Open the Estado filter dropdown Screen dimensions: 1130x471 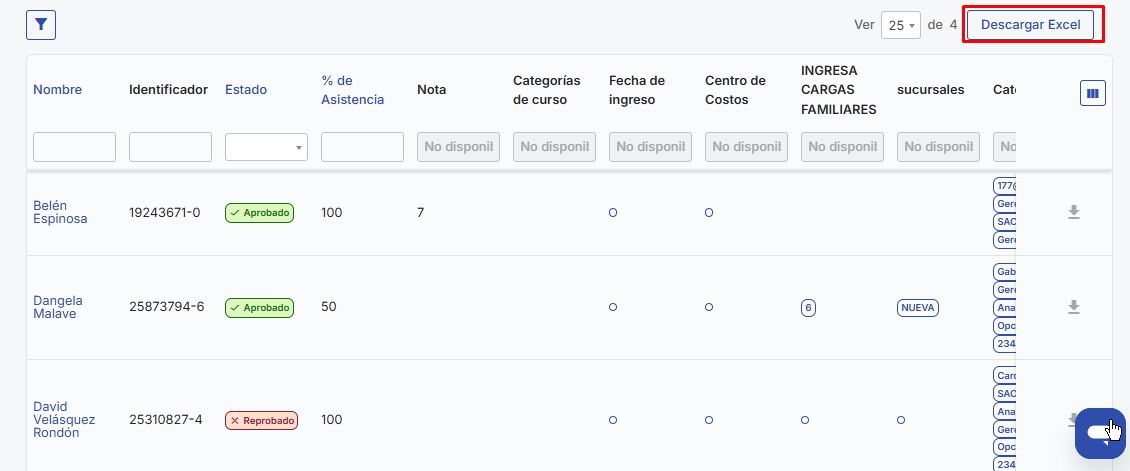click(266, 147)
